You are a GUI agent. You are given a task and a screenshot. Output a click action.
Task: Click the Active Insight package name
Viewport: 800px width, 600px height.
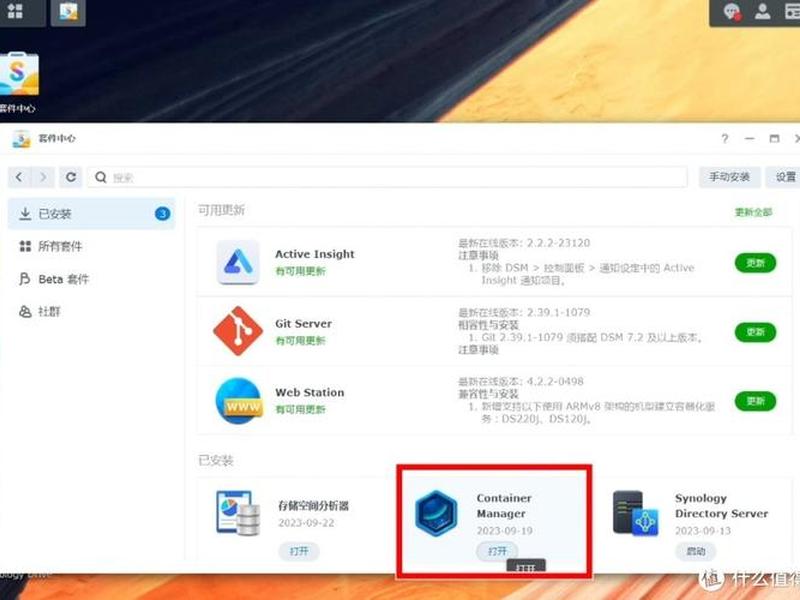315,254
